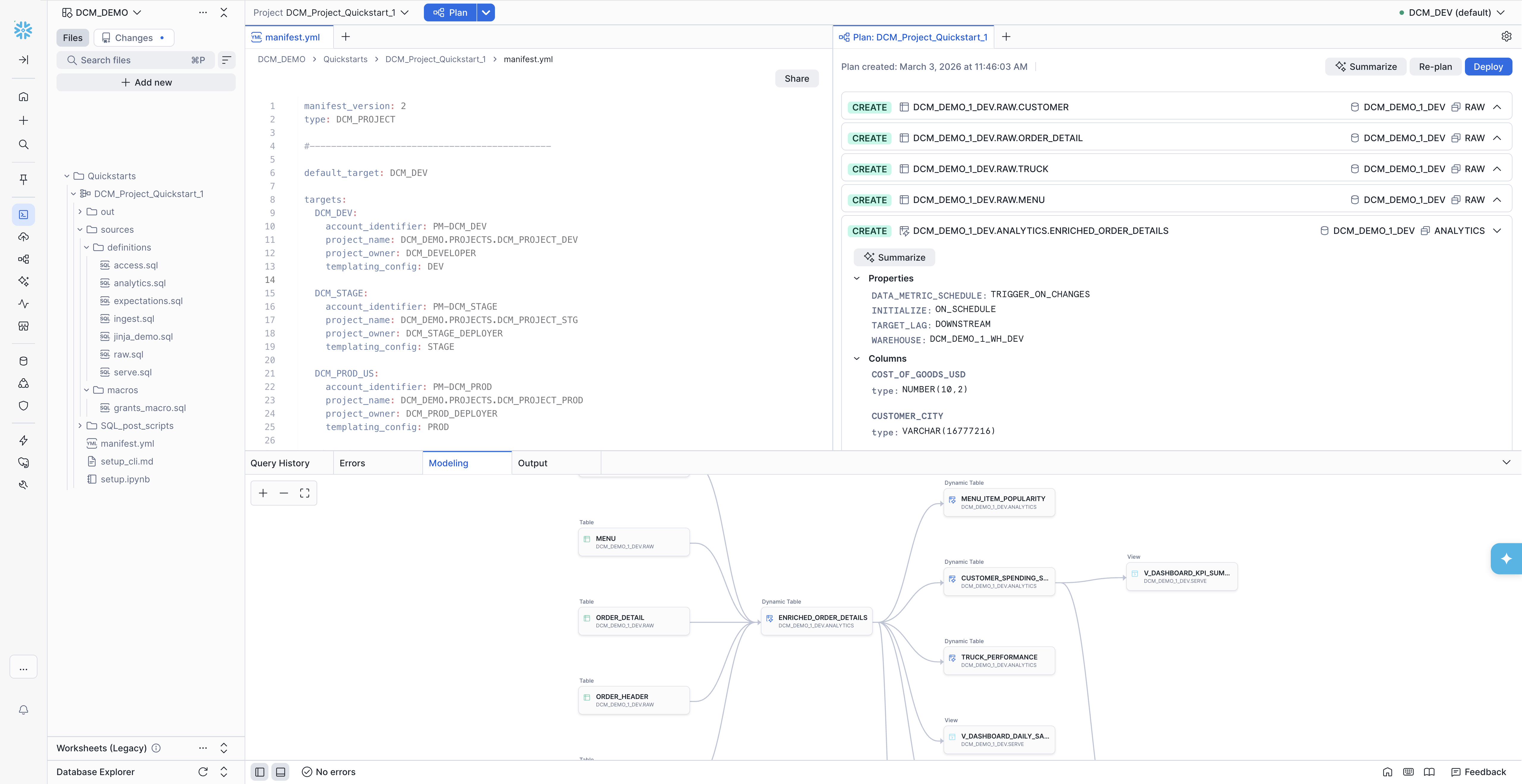Toggle the left sidebar panel visibility
The height and width of the screenshot is (784, 1522).
coord(260,772)
